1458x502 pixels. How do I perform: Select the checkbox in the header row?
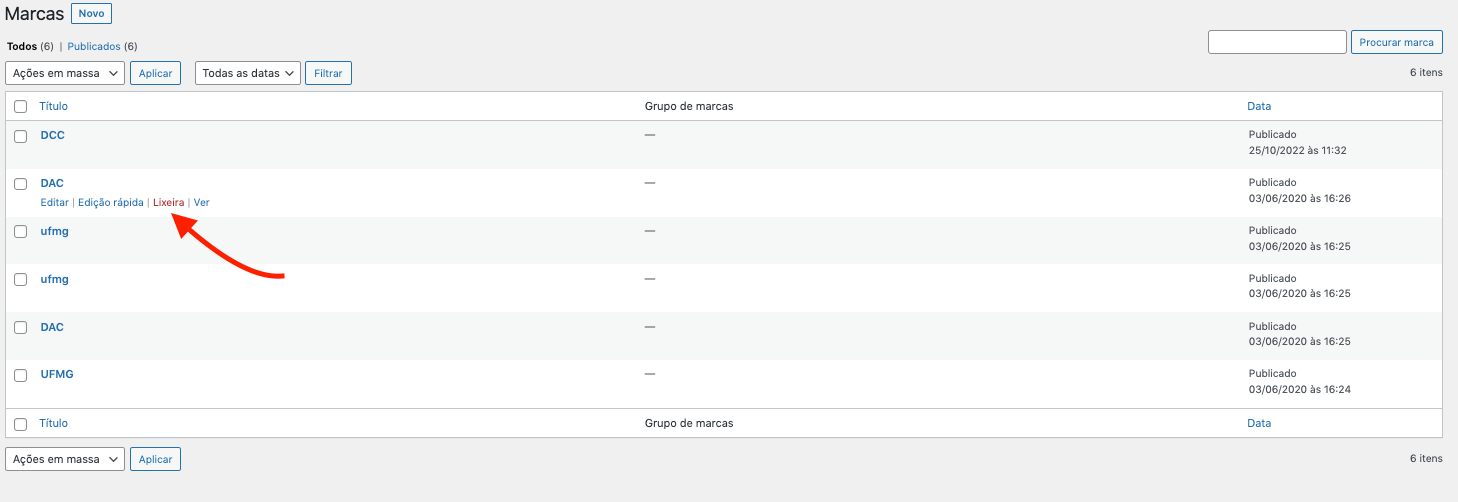[20, 106]
